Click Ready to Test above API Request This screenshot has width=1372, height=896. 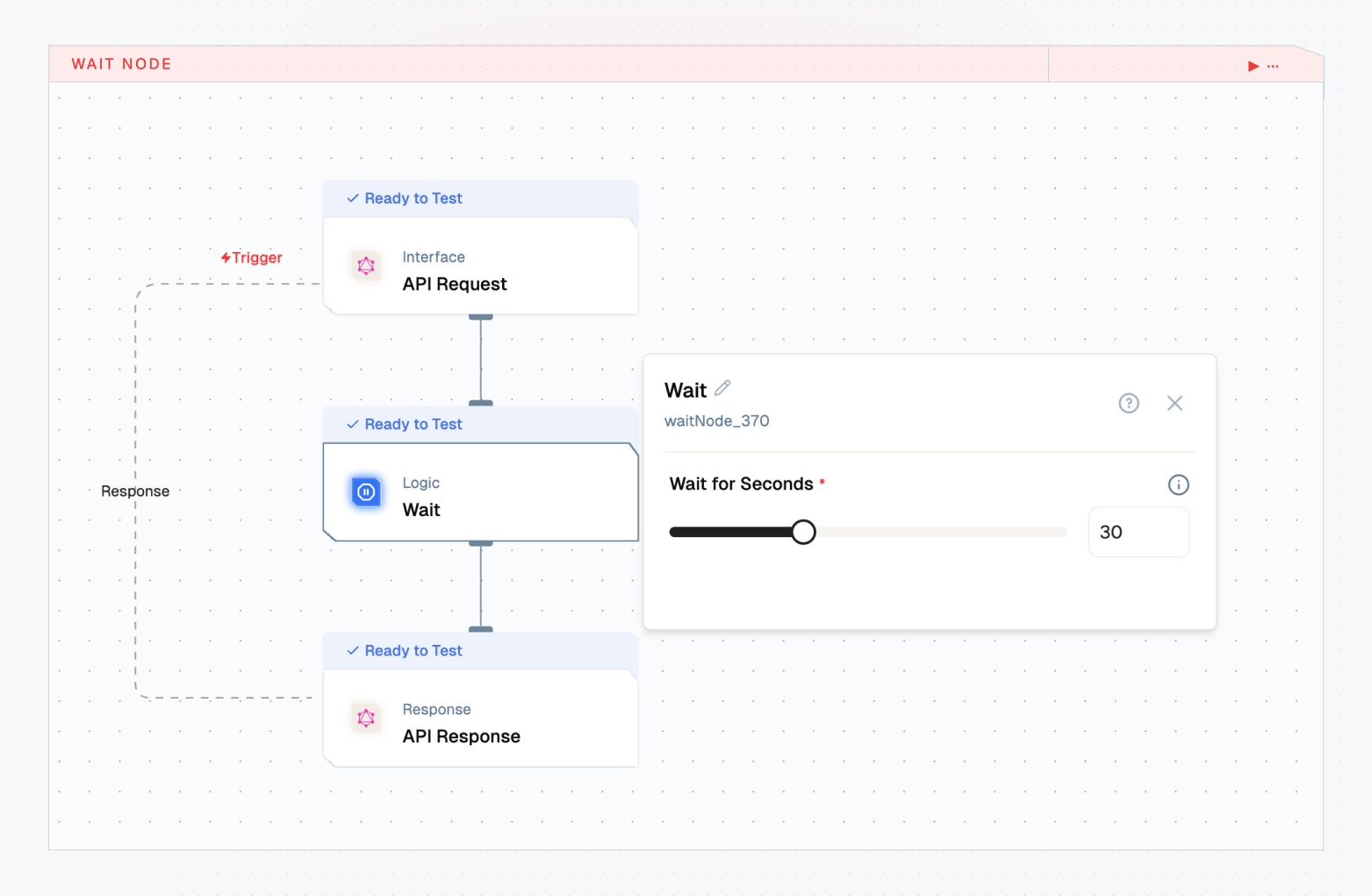pos(413,198)
